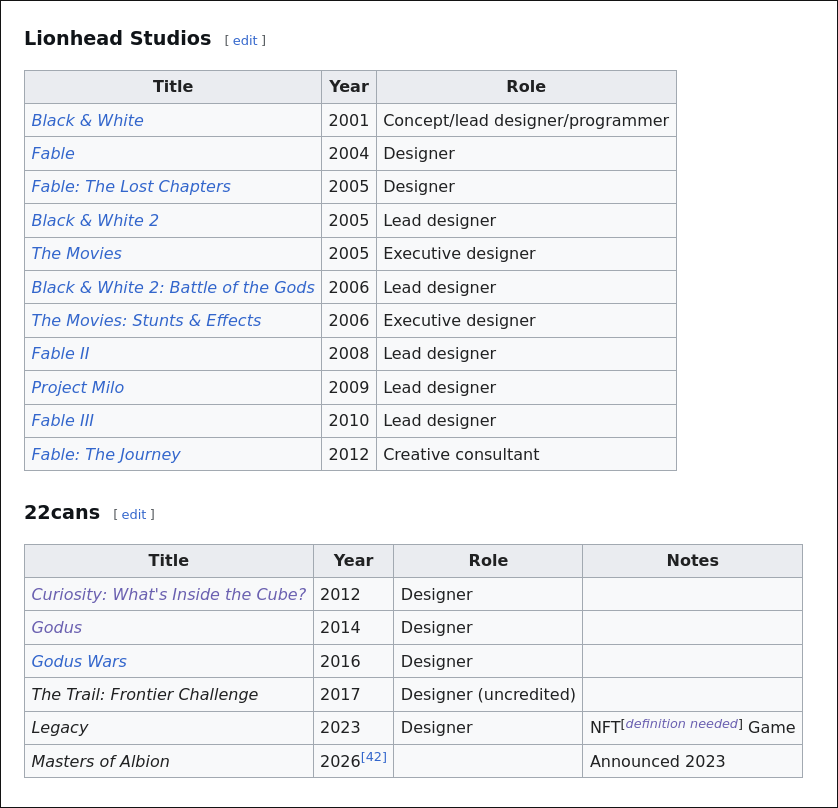838x808 pixels.
Task: Open the Black & White game link
Action: [x=87, y=120]
